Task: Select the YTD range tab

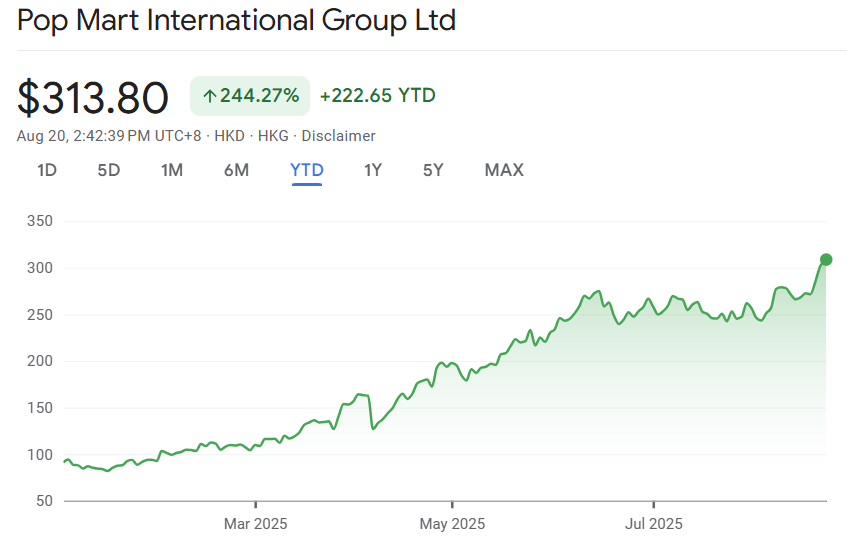Action: [307, 170]
